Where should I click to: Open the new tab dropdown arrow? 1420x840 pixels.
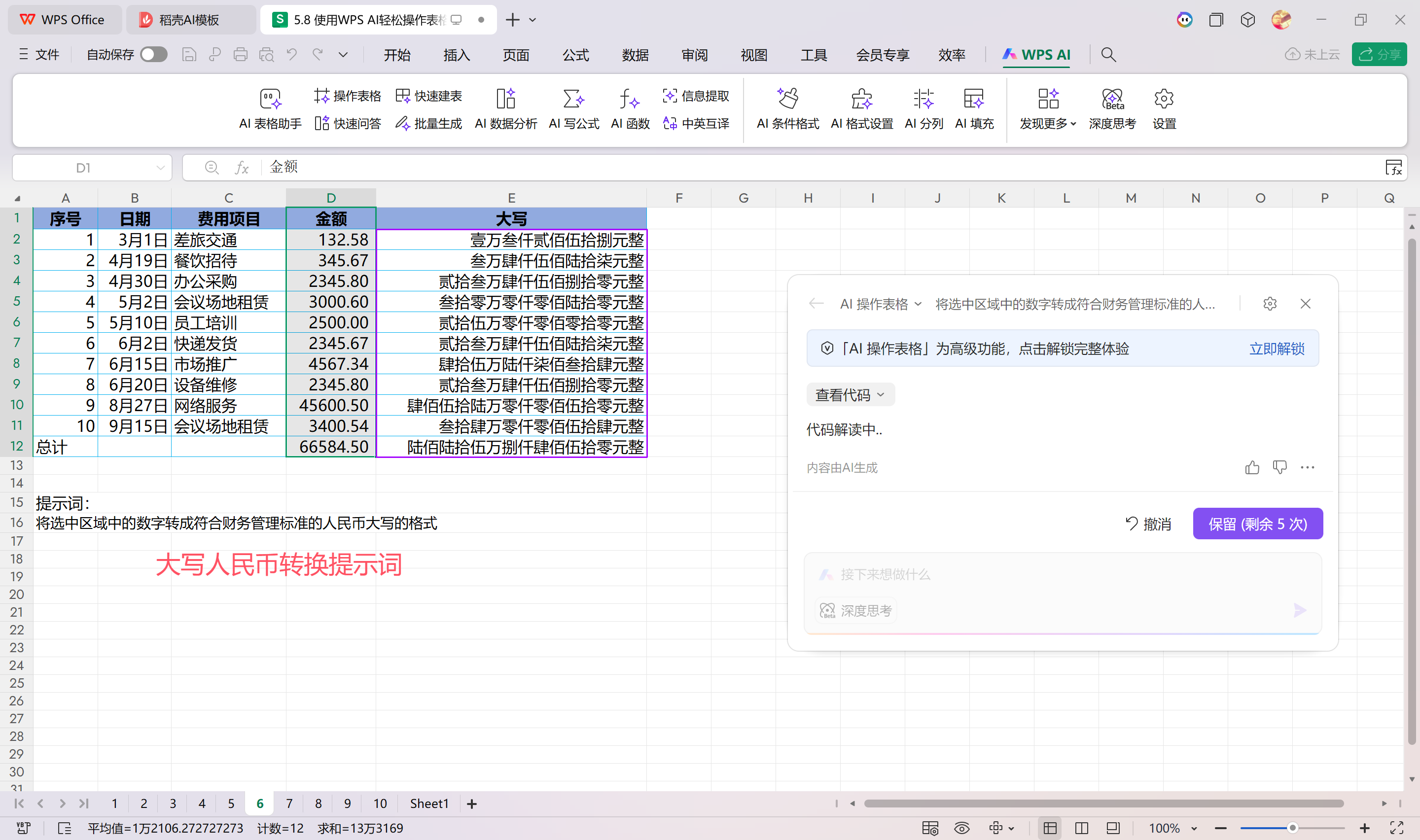click(x=532, y=20)
